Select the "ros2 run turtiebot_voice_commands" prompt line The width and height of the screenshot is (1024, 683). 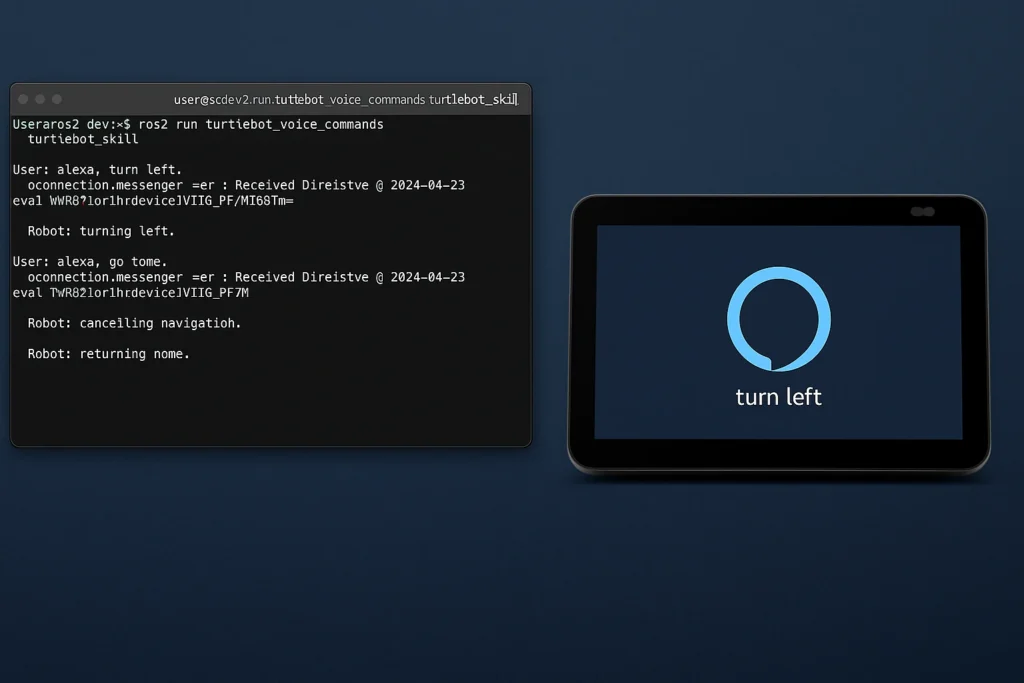[x=198, y=124]
